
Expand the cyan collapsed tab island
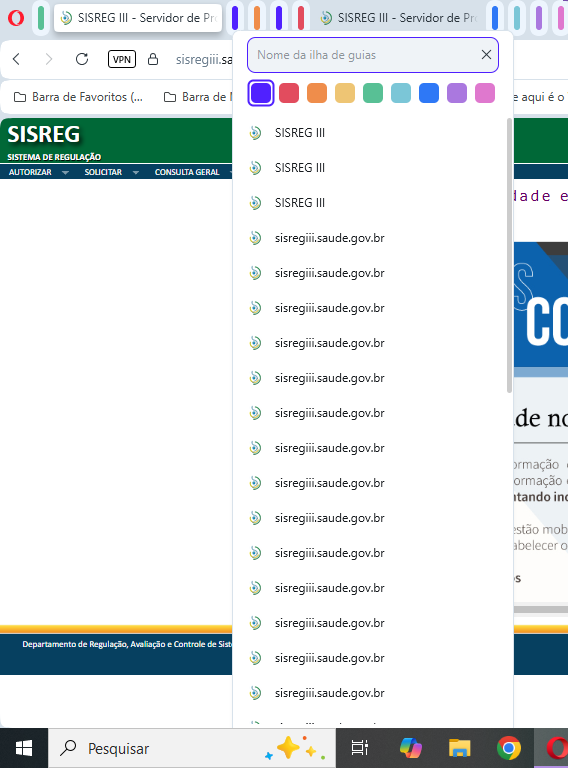click(x=517, y=18)
